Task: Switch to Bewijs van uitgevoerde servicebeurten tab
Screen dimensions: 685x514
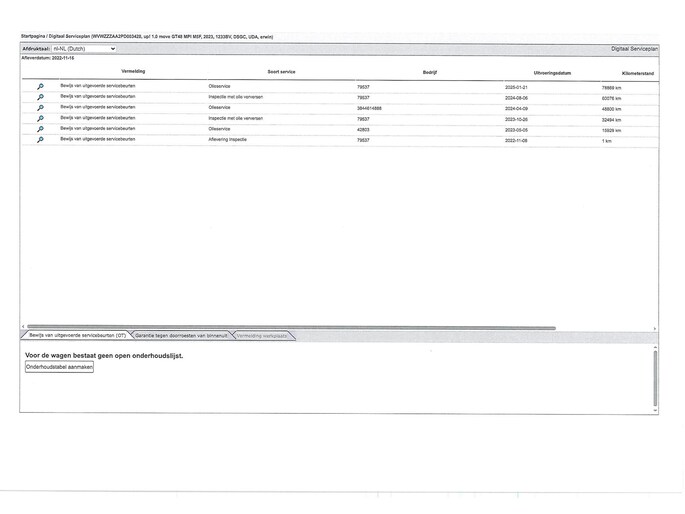Action: [77, 335]
